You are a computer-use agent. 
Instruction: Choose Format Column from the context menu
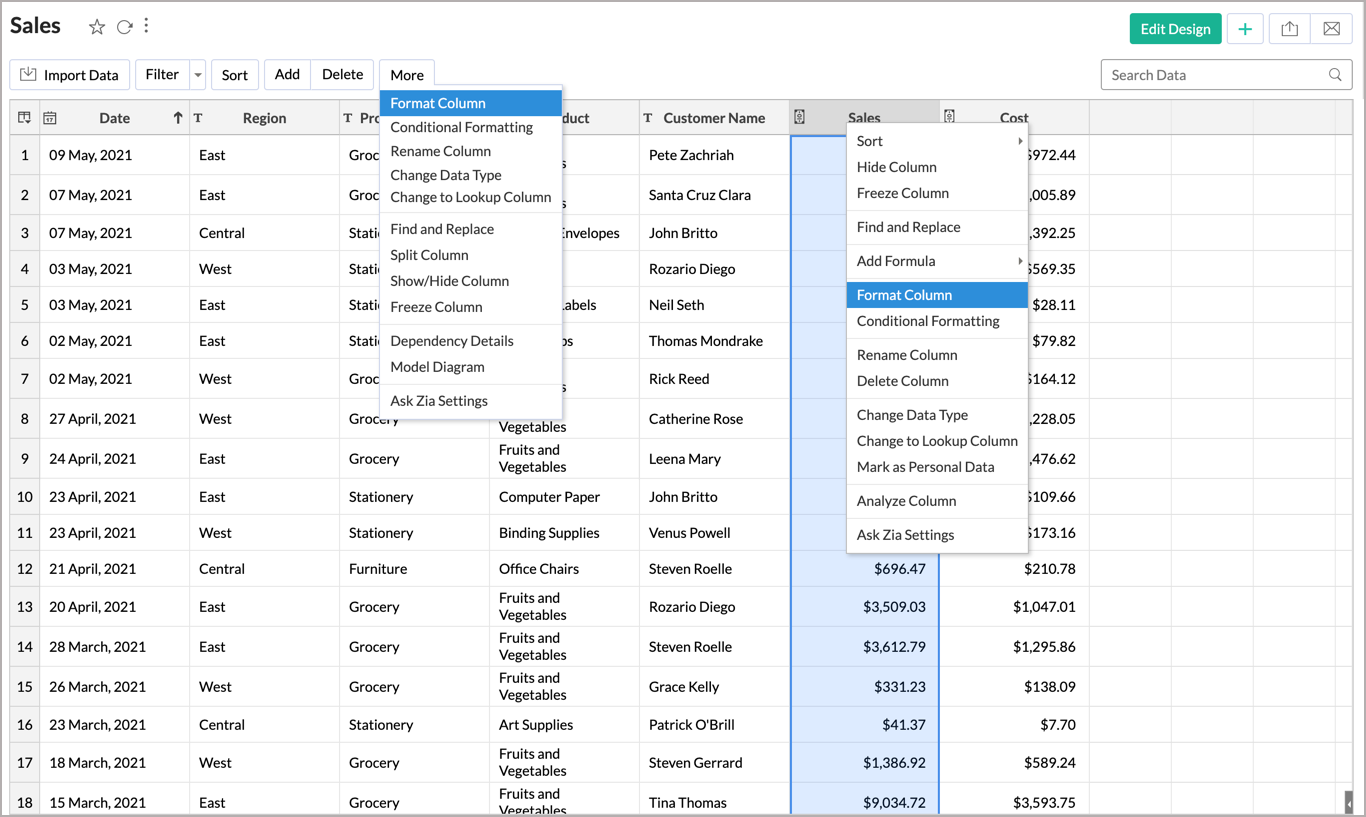pos(904,295)
